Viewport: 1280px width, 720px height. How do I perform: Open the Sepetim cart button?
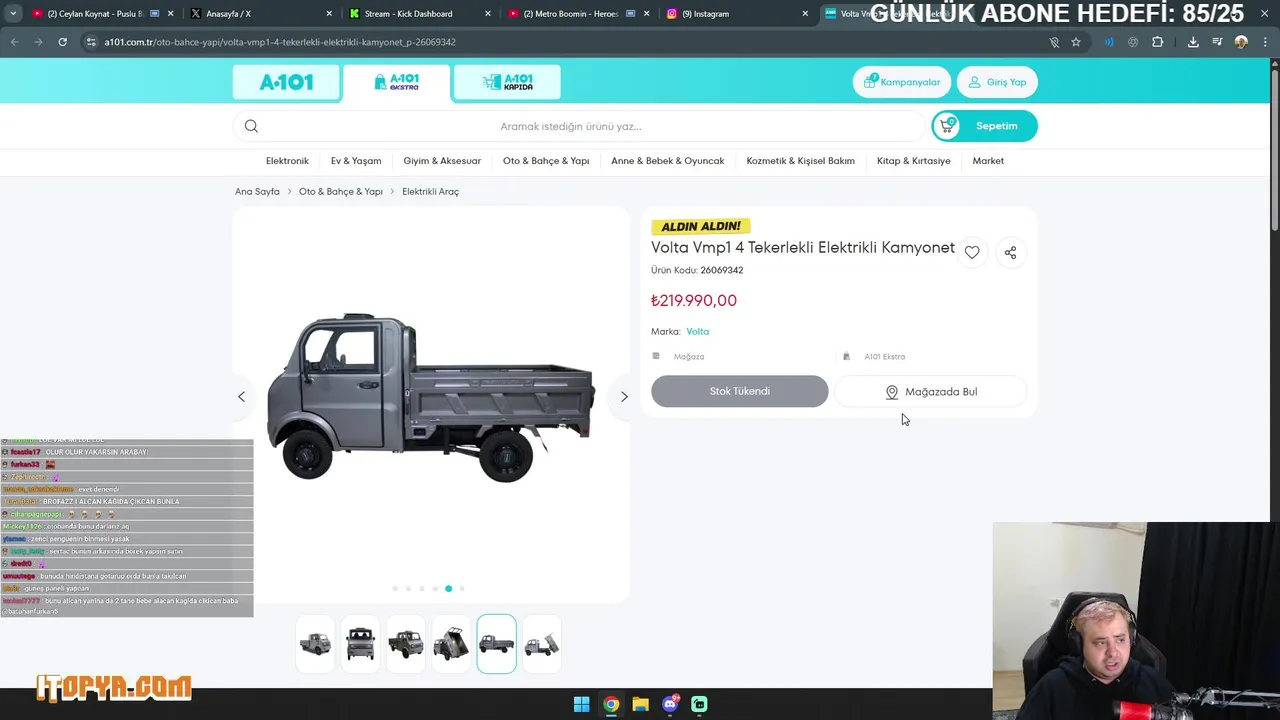[x=984, y=126]
